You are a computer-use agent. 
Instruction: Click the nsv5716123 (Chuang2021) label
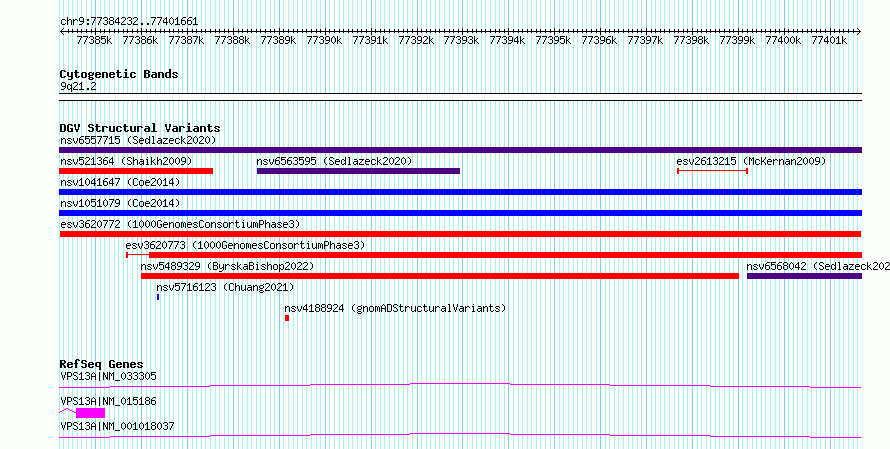click(225, 287)
